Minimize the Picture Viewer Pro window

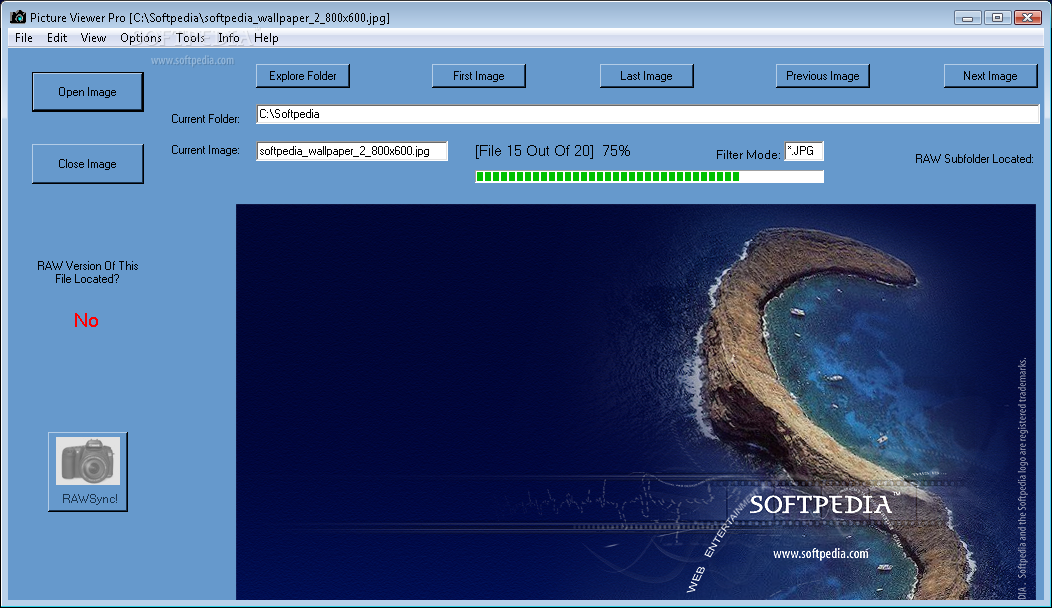pyautogui.click(x=967, y=18)
